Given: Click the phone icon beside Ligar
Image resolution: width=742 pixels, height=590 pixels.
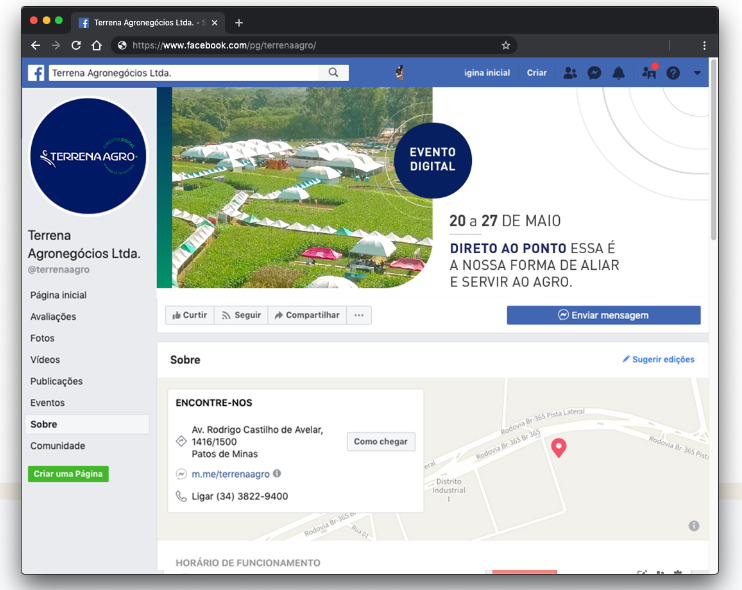Looking at the screenshot, I should click(x=181, y=496).
